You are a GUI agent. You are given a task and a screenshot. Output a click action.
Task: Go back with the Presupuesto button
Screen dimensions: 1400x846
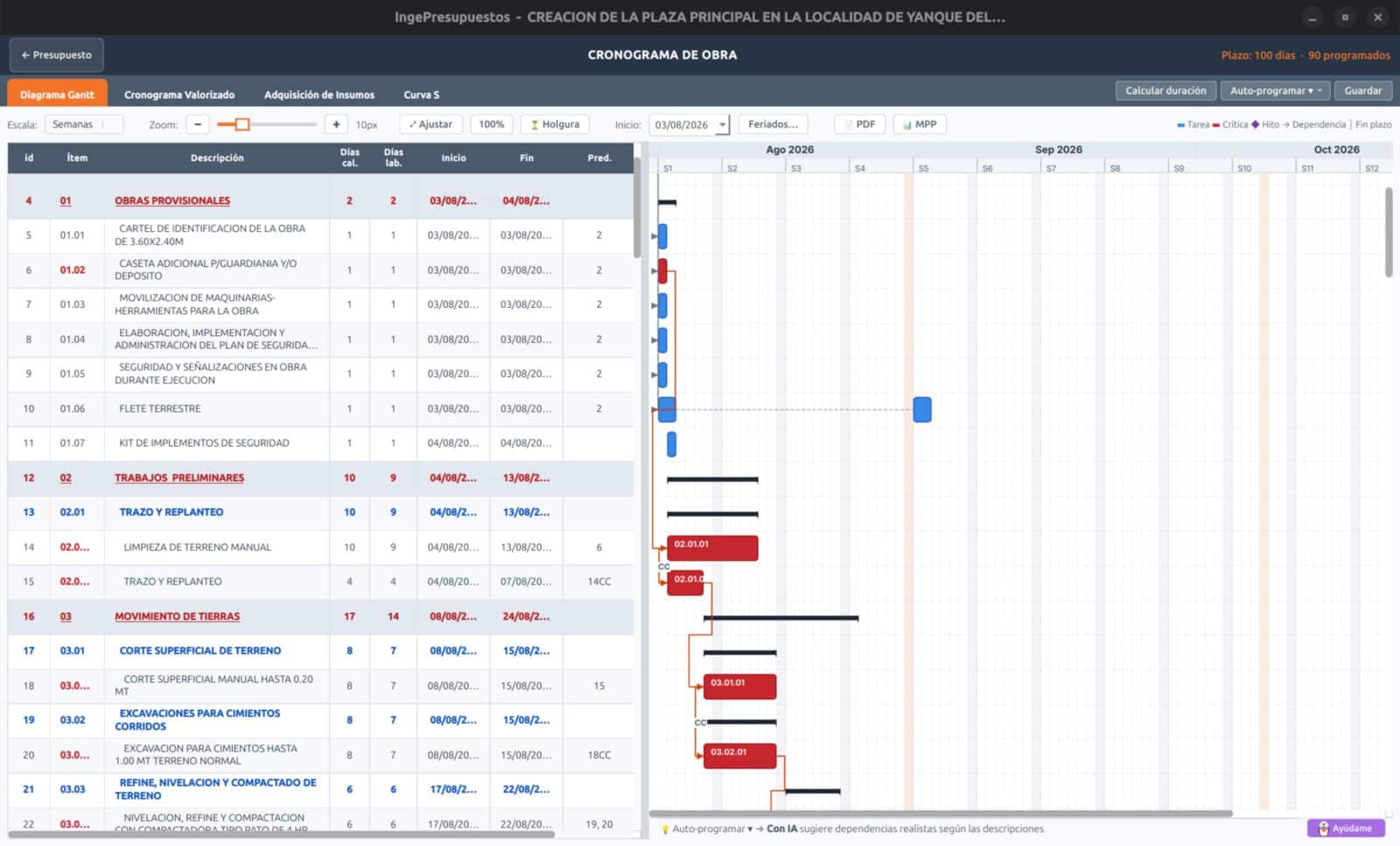pyautogui.click(x=57, y=55)
